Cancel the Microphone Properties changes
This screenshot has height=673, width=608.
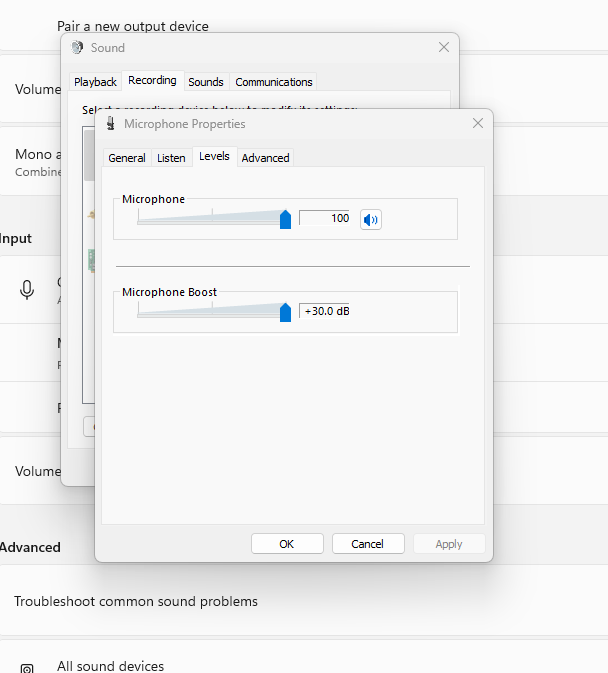(x=367, y=544)
